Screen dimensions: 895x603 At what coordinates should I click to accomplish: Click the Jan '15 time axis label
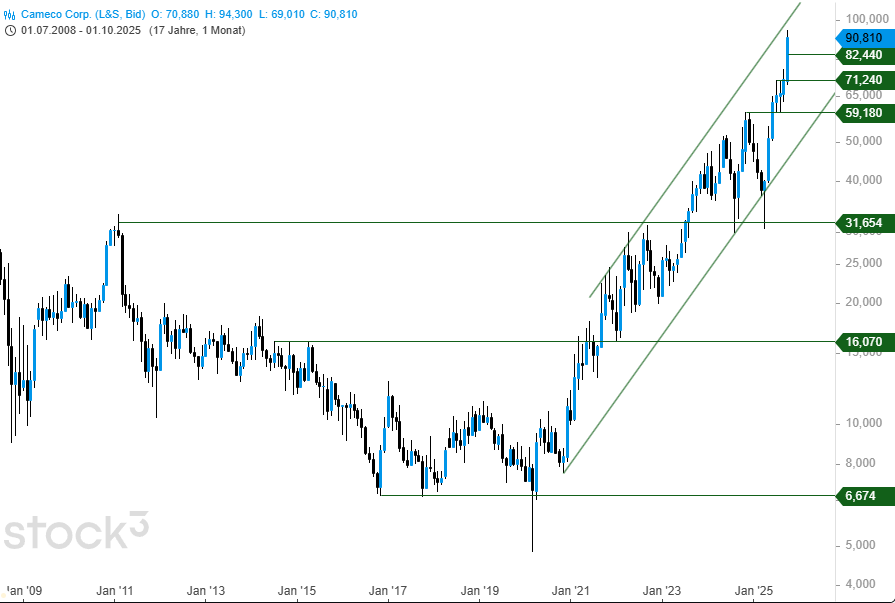pyautogui.click(x=297, y=590)
